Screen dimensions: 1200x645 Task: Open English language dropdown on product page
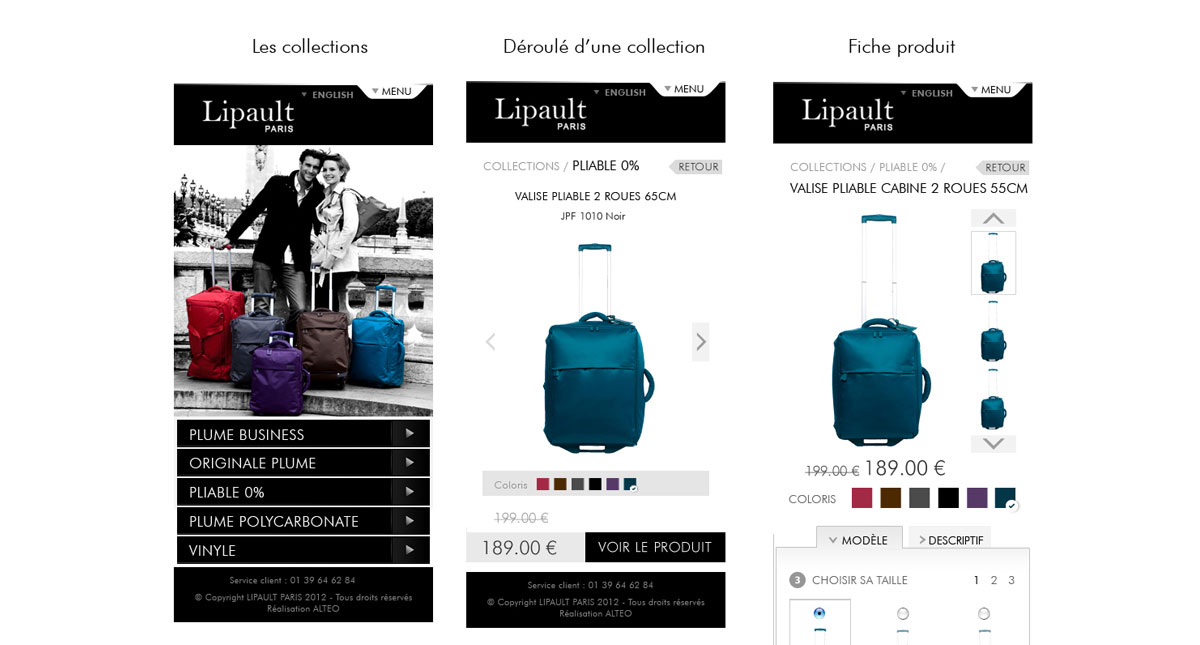(927, 93)
